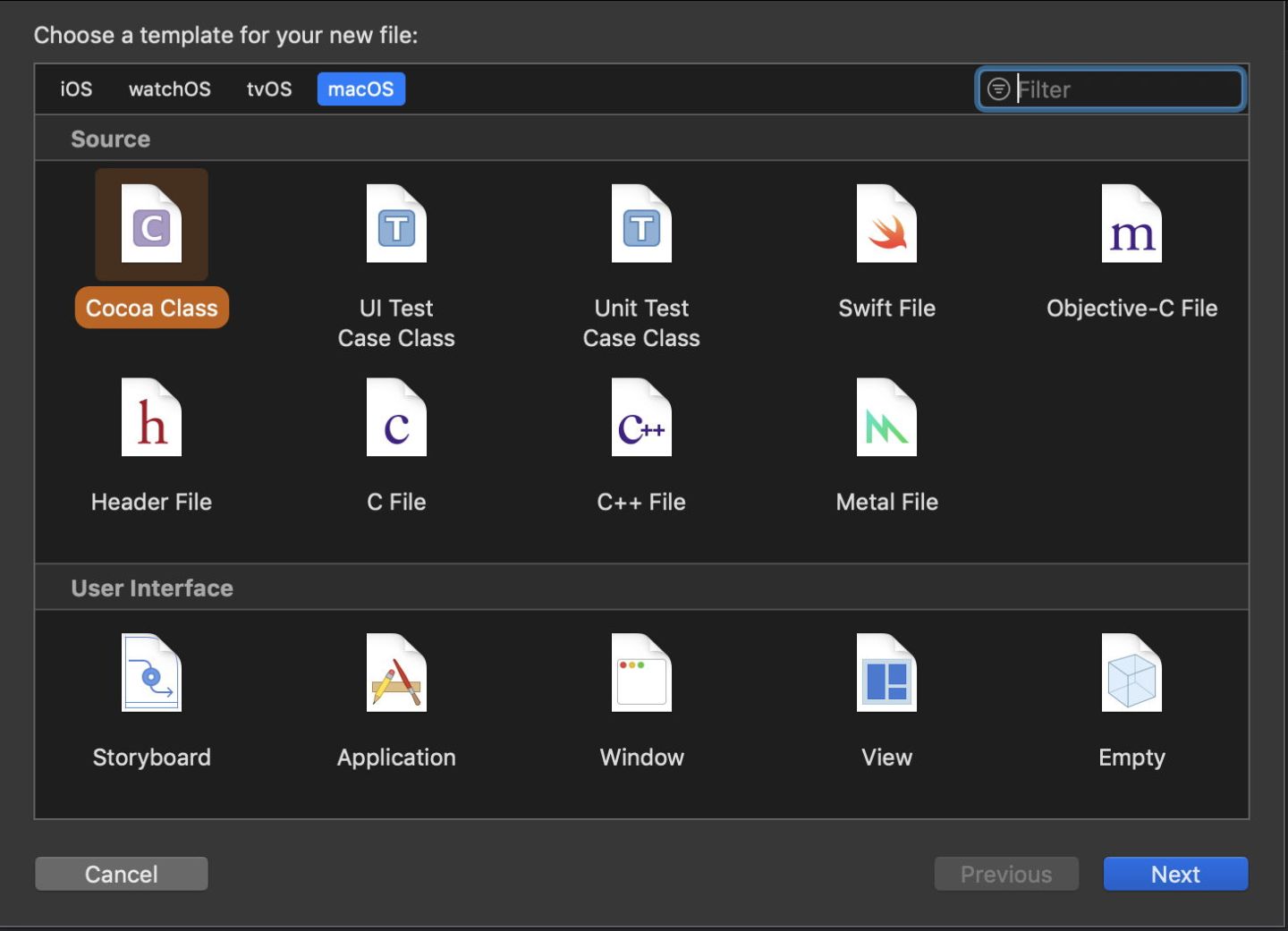Click the "C File" label text
The width and height of the screenshot is (1288, 931).
tap(396, 503)
